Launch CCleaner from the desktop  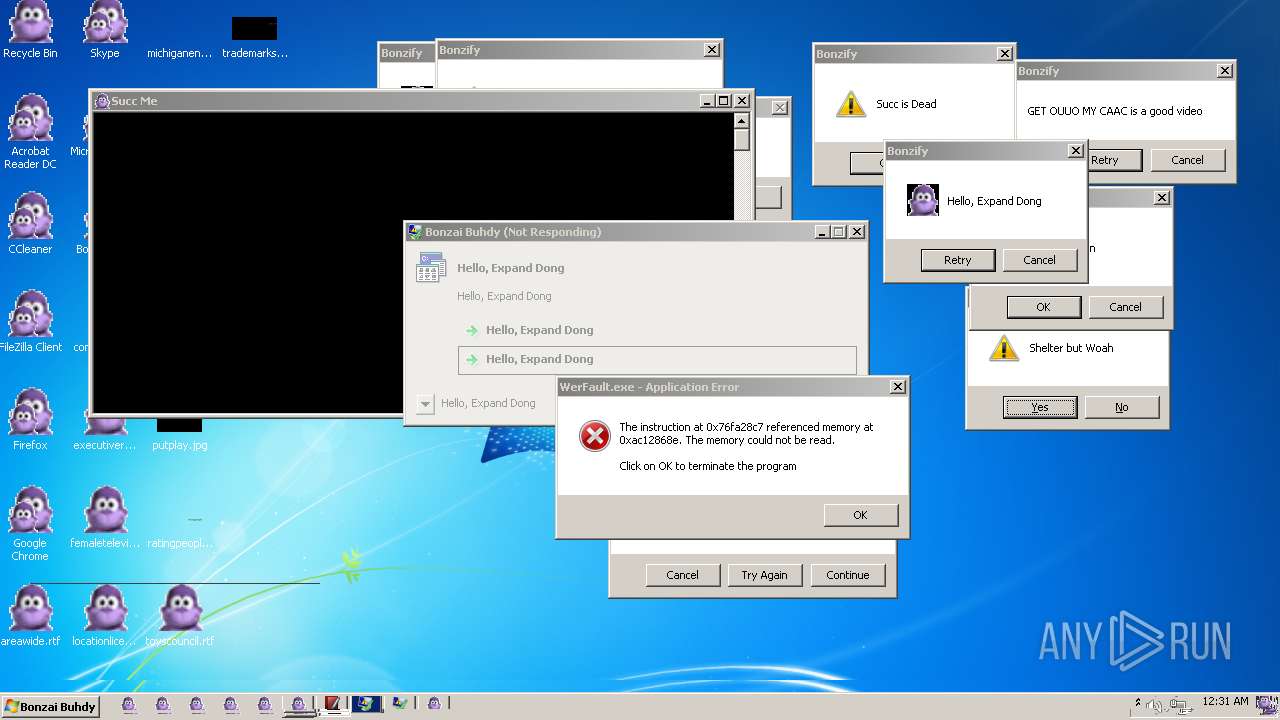click(x=30, y=223)
